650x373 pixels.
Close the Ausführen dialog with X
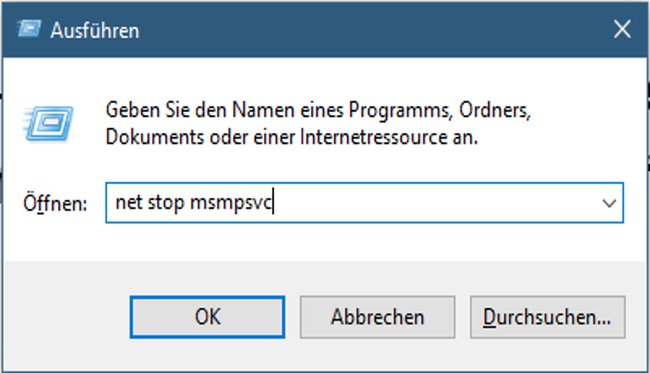[622, 29]
